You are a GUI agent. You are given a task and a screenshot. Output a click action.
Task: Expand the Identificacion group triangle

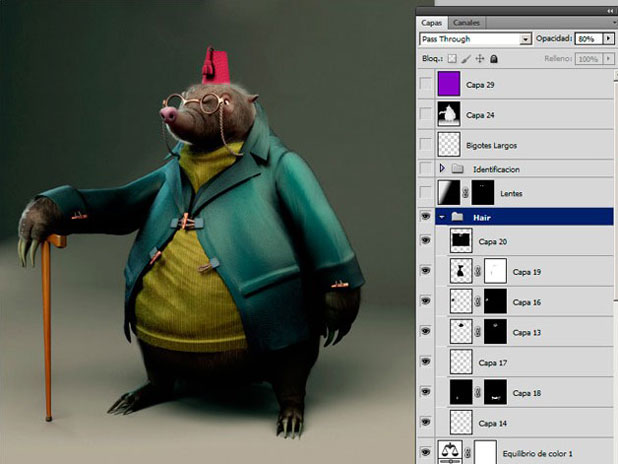pyautogui.click(x=442, y=169)
